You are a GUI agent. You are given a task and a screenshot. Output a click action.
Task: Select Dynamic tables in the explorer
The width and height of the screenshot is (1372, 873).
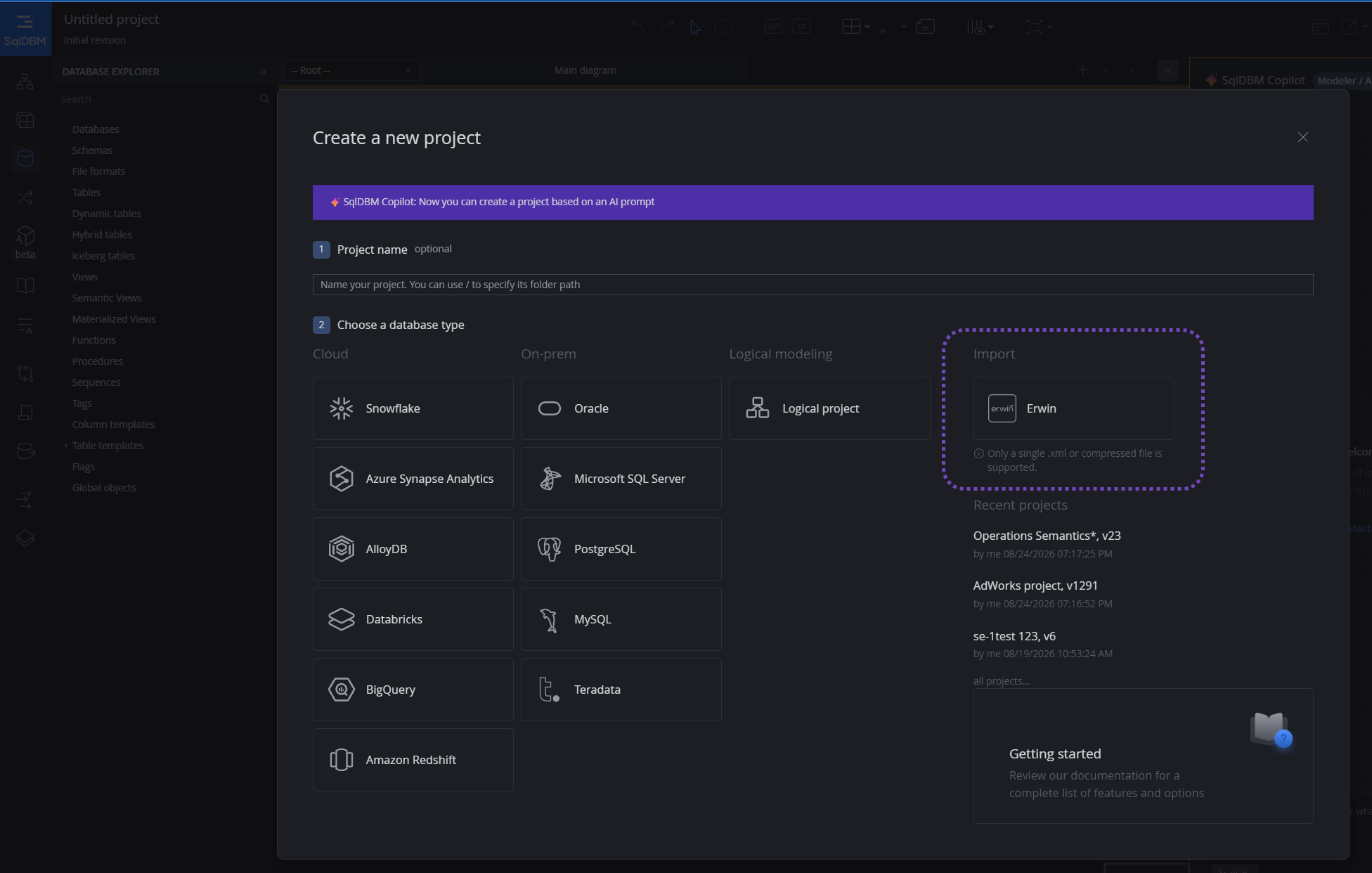click(x=106, y=214)
